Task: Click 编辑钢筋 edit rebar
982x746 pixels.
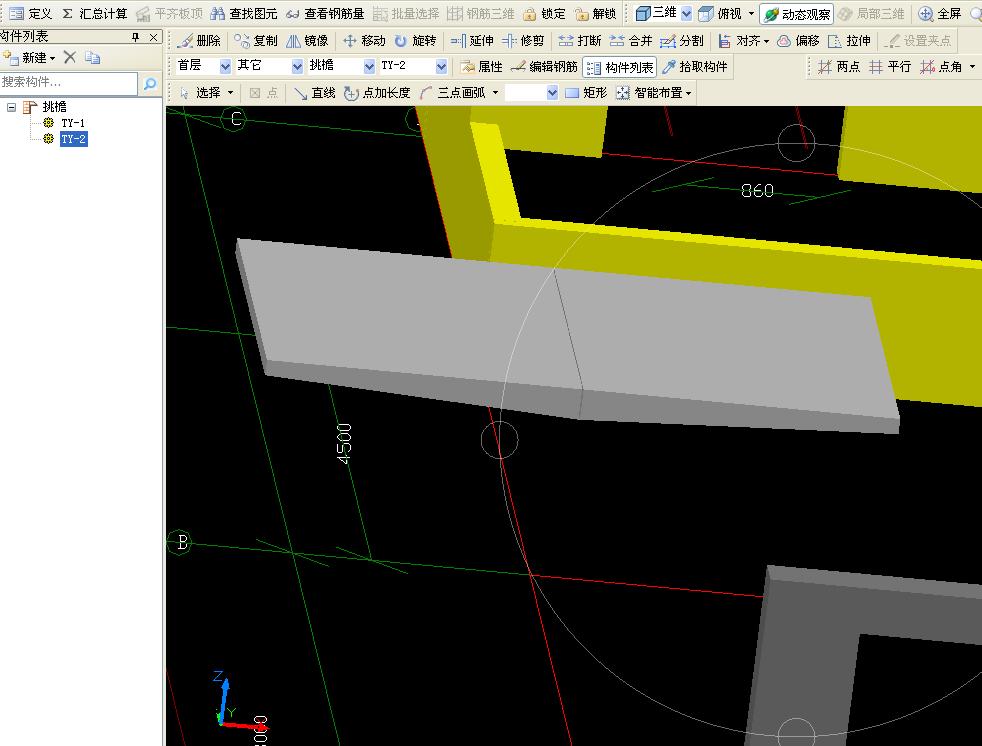Action: tap(544, 67)
